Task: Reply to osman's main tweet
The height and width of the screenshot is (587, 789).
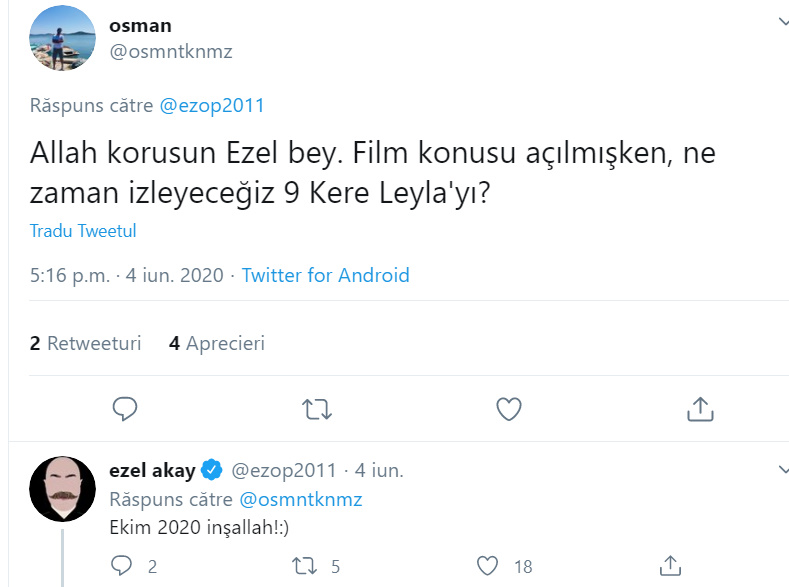Action: coord(125,408)
